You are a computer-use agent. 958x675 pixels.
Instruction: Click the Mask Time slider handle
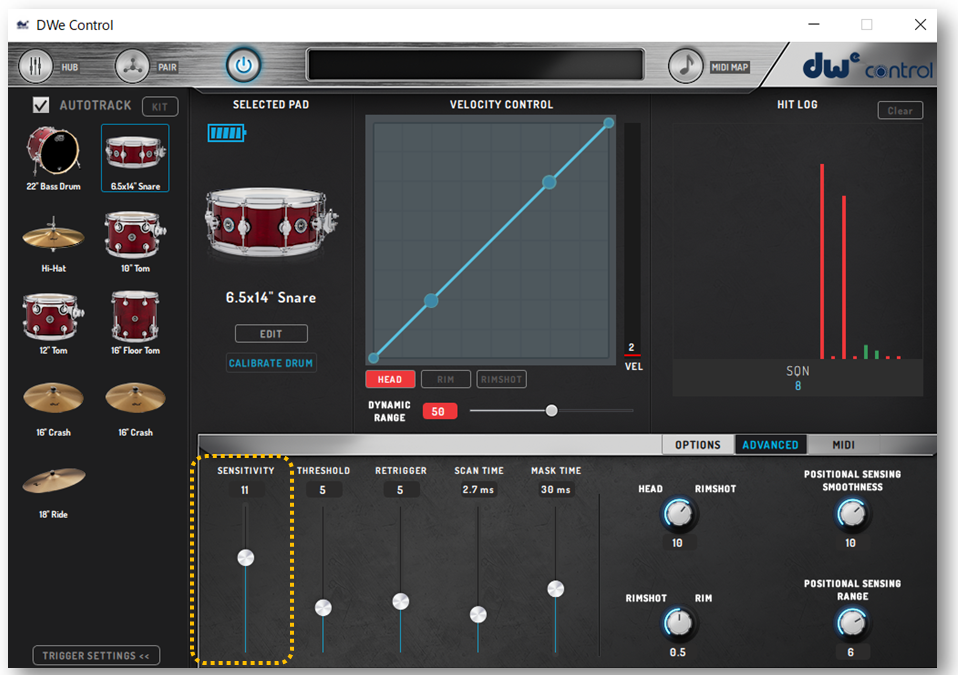point(555,589)
